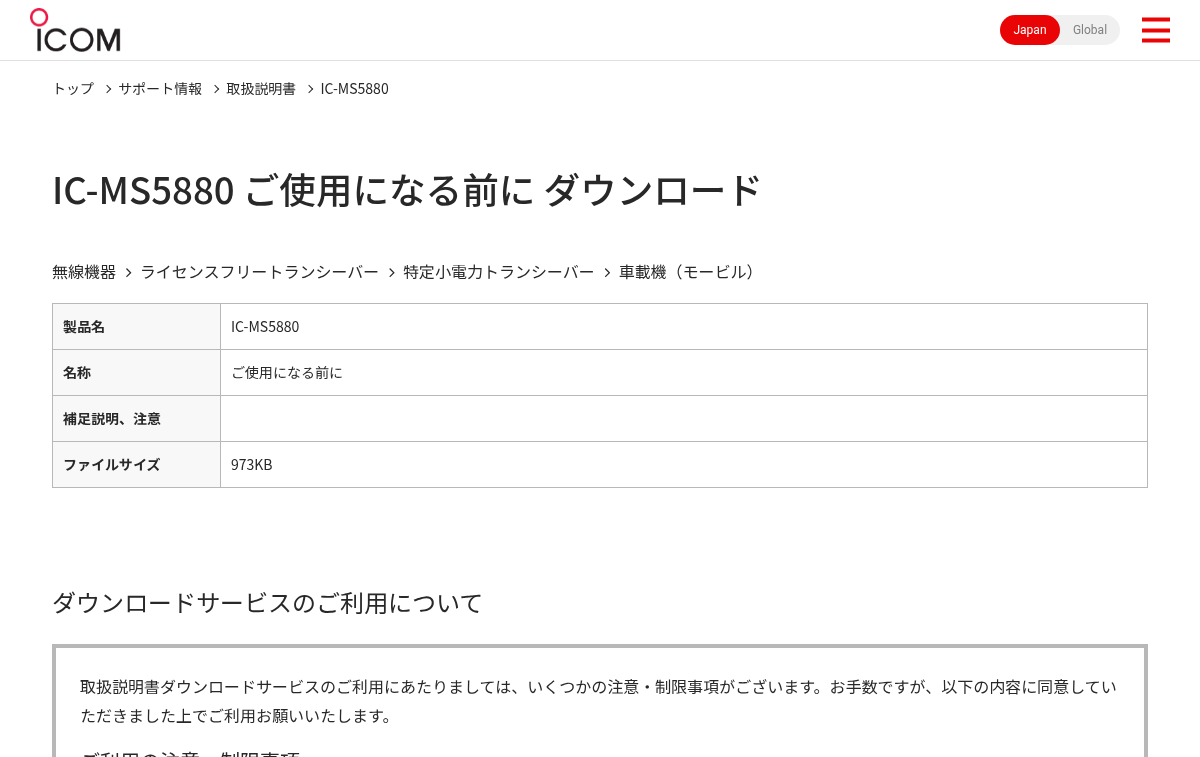Screen dimensions: 1200x757
Task: Select the 補足説明、注意 header cell
Action: click(136, 419)
